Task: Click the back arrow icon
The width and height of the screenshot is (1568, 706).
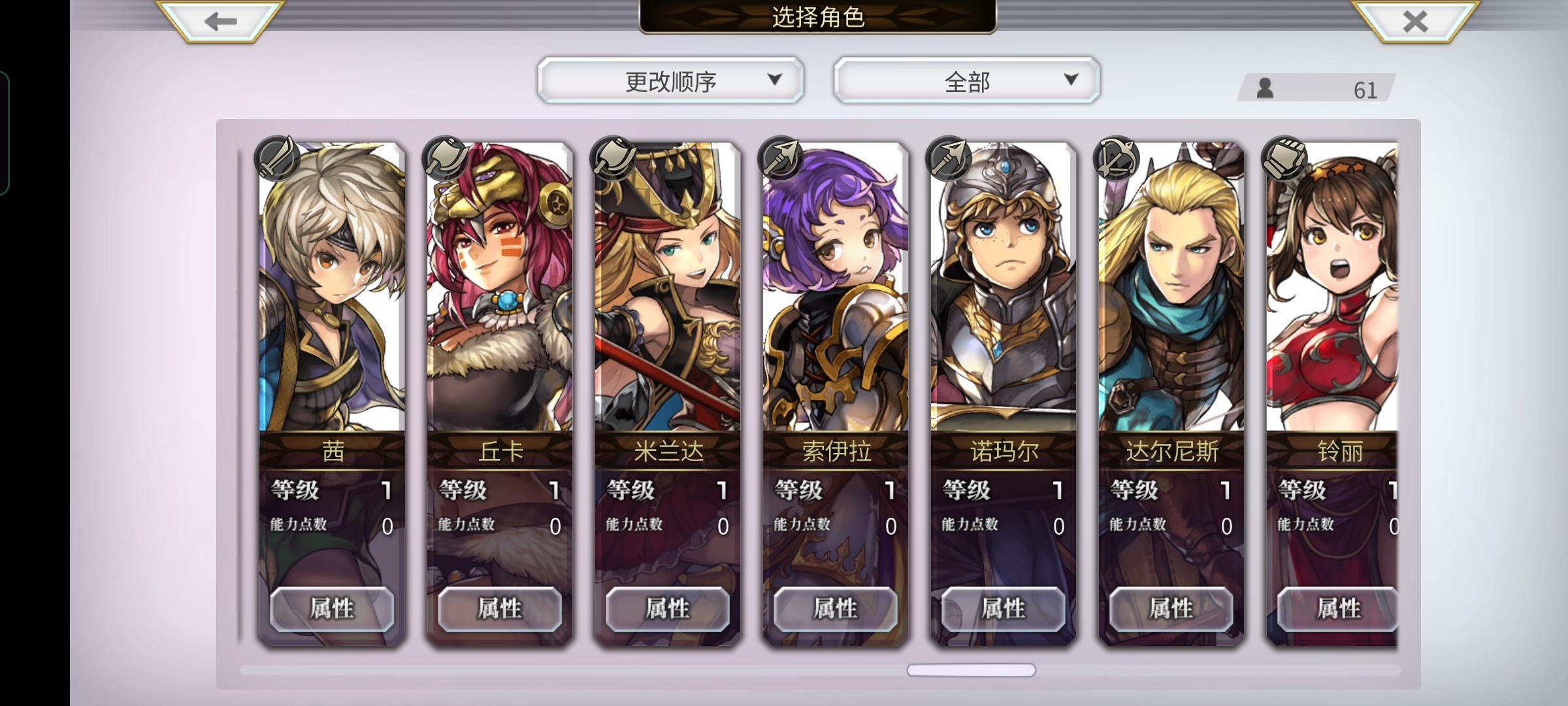Action: pos(220,22)
